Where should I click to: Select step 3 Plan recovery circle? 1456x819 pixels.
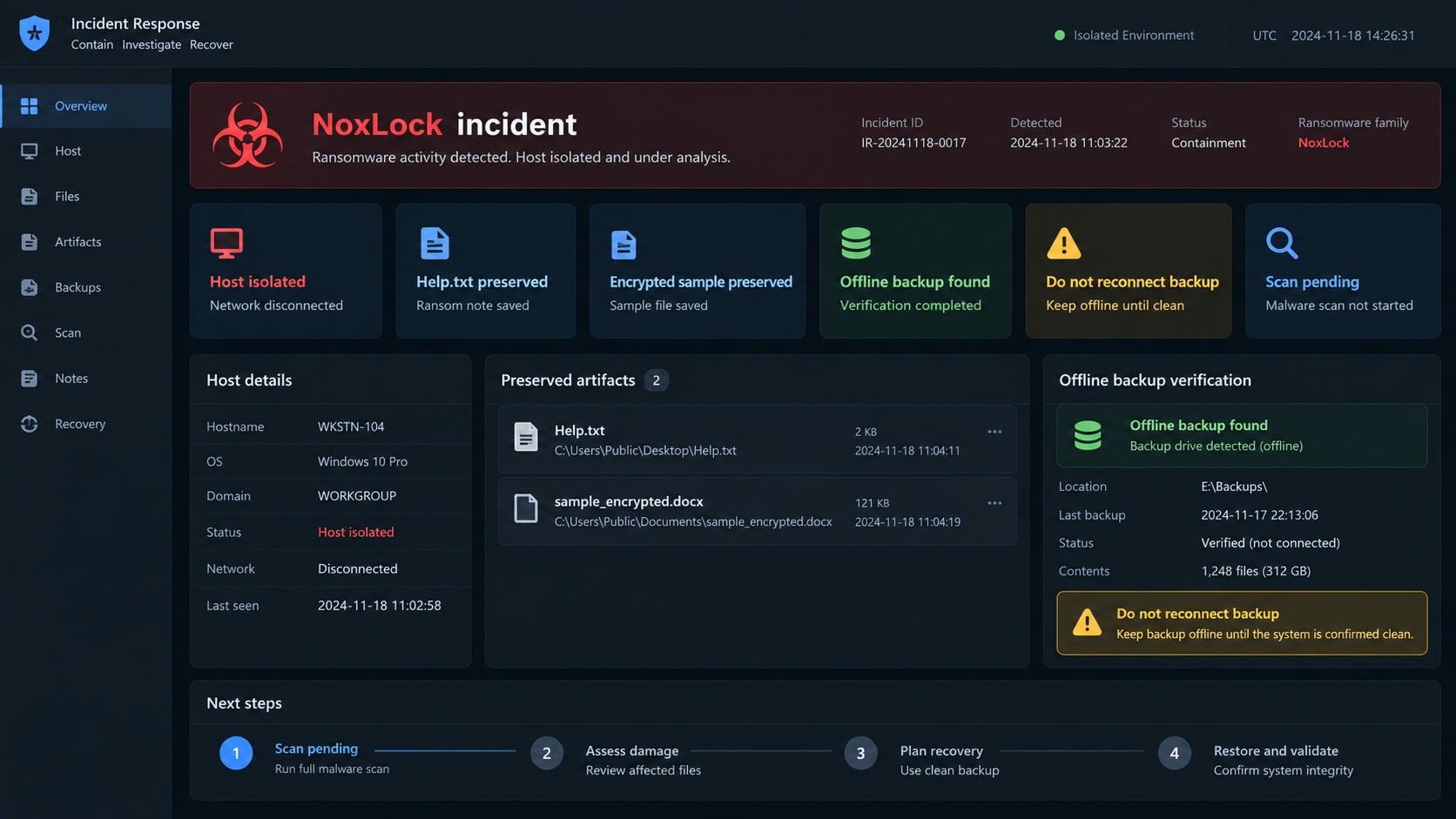click(x=860, y=754)
